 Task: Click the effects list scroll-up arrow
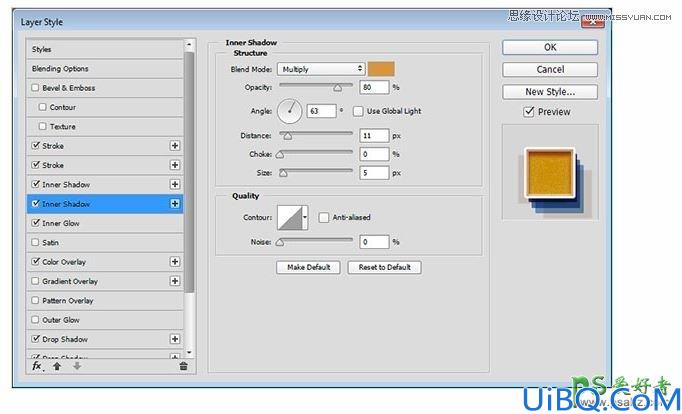coord(189,44)
